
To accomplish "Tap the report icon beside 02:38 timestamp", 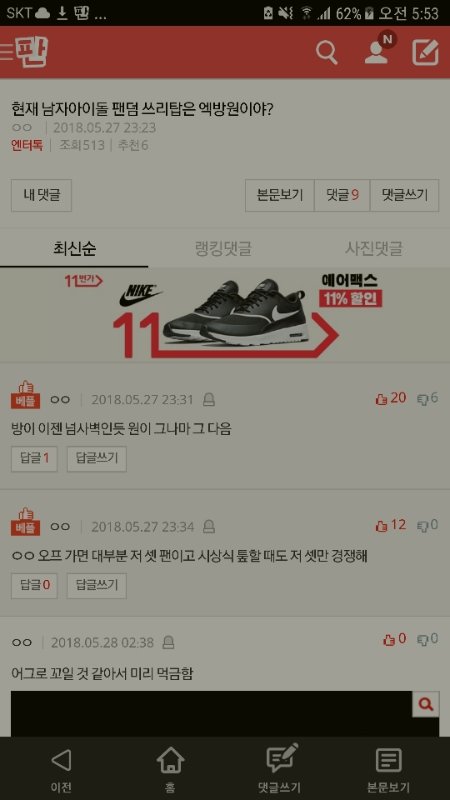I will 168,642.
